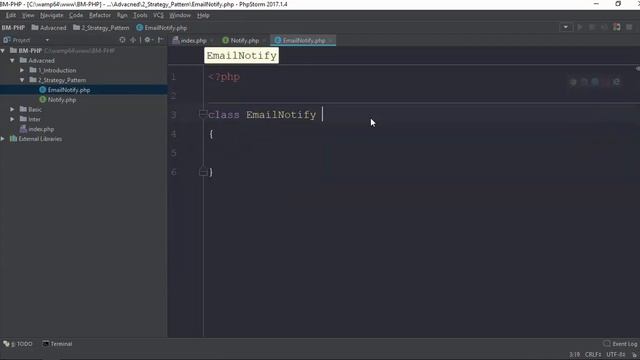Click EmailNotify.php breadcrumb
The image size is (640, 360).
coord(162,28)
